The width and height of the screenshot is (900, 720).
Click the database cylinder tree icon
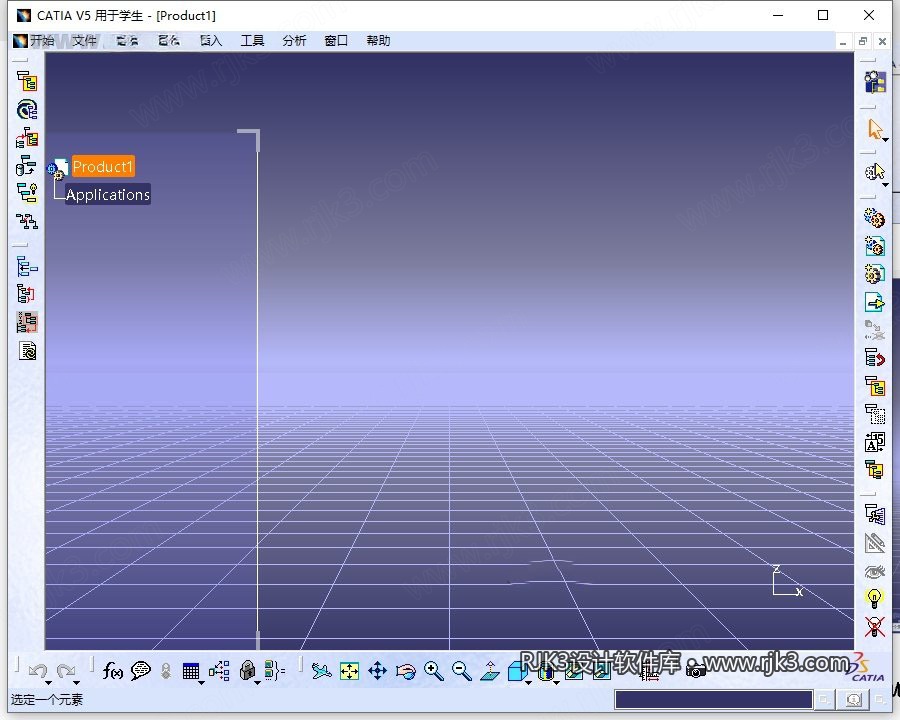tap(27, 165)
